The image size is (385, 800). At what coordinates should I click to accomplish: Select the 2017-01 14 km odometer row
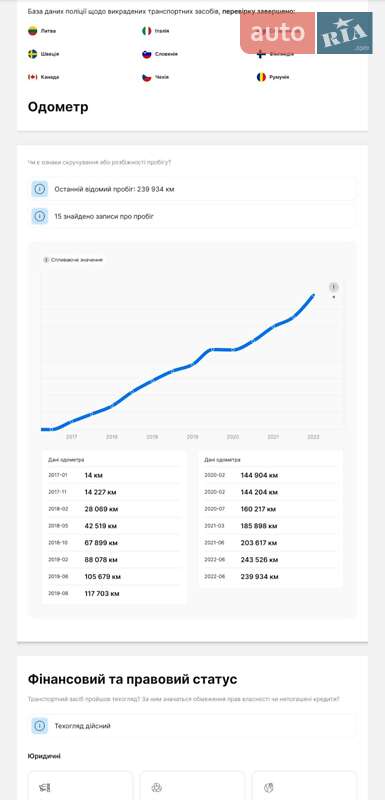point(114,475)
